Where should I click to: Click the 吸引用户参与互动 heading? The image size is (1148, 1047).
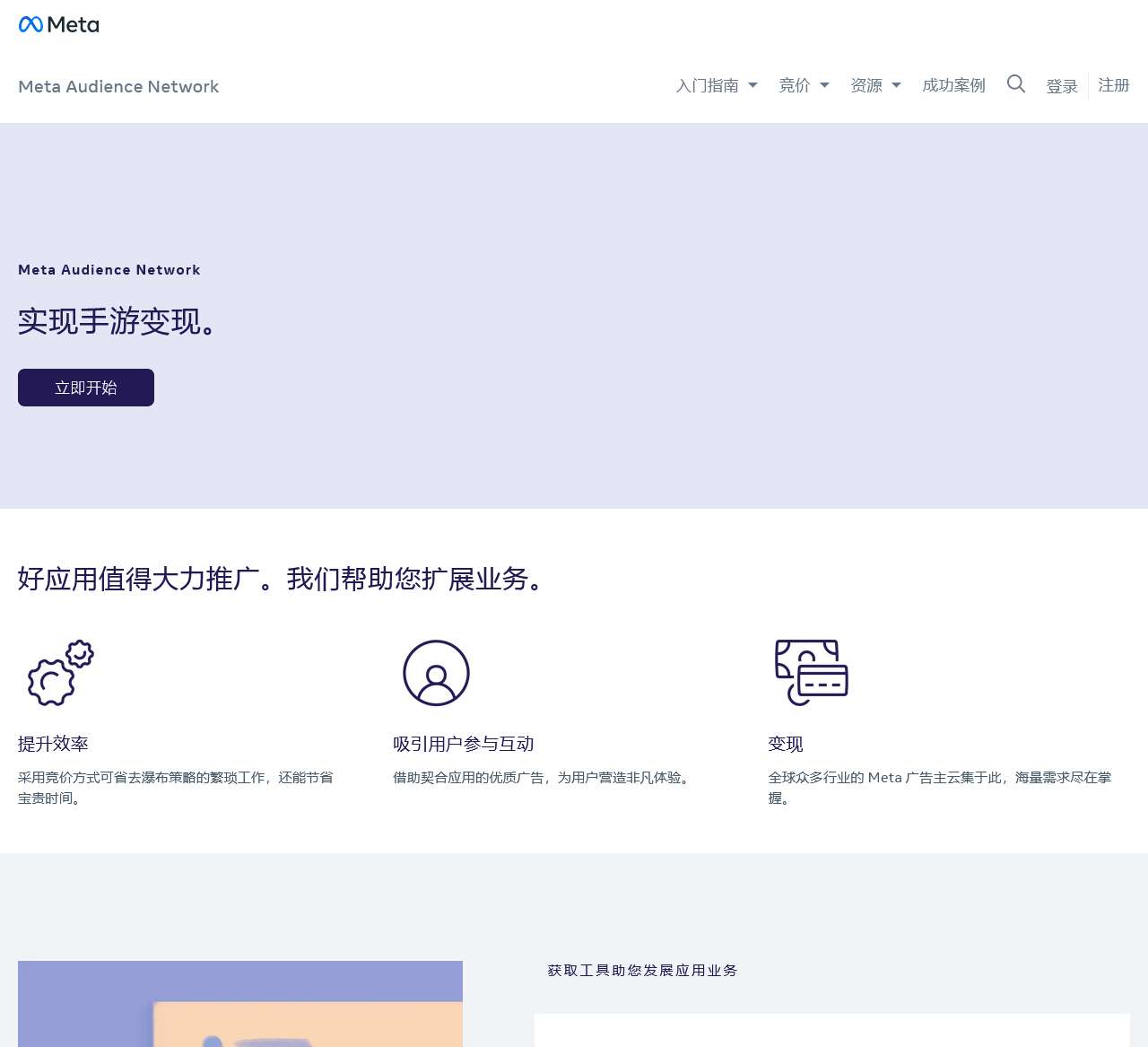464,744
